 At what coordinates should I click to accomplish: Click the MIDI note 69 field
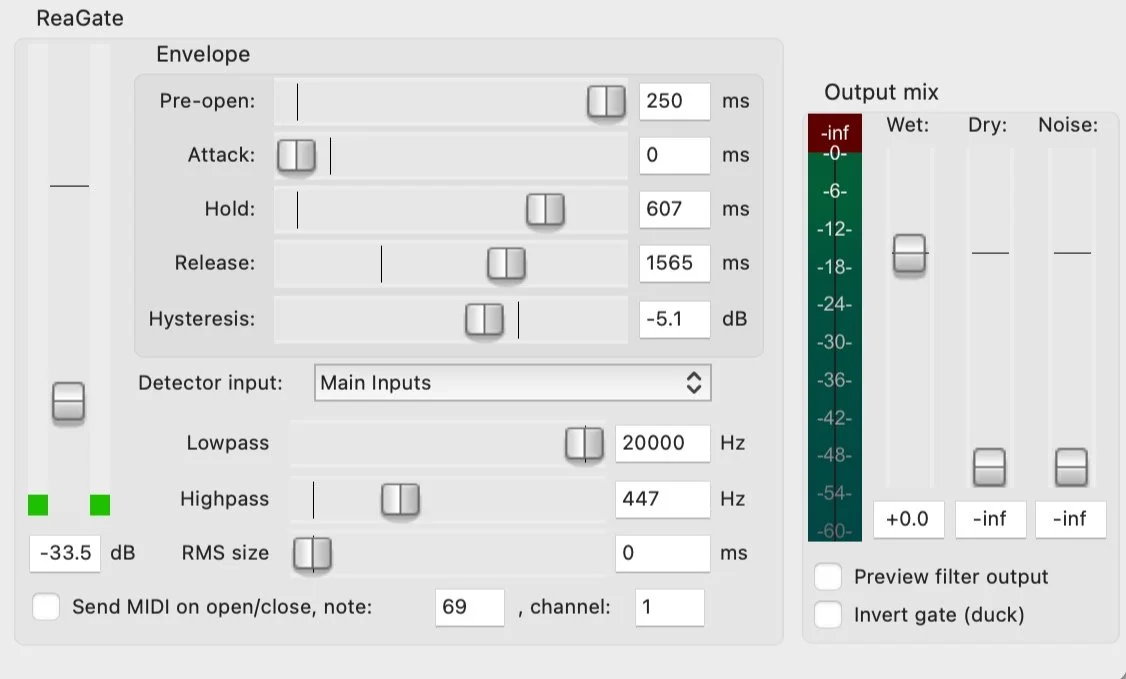coord(470,607)
